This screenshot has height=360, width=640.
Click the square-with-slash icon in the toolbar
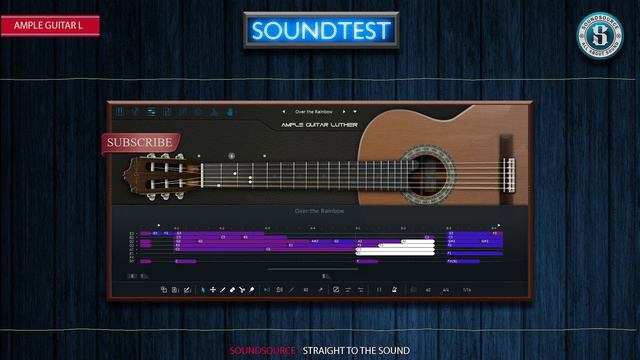coord(336,289)
